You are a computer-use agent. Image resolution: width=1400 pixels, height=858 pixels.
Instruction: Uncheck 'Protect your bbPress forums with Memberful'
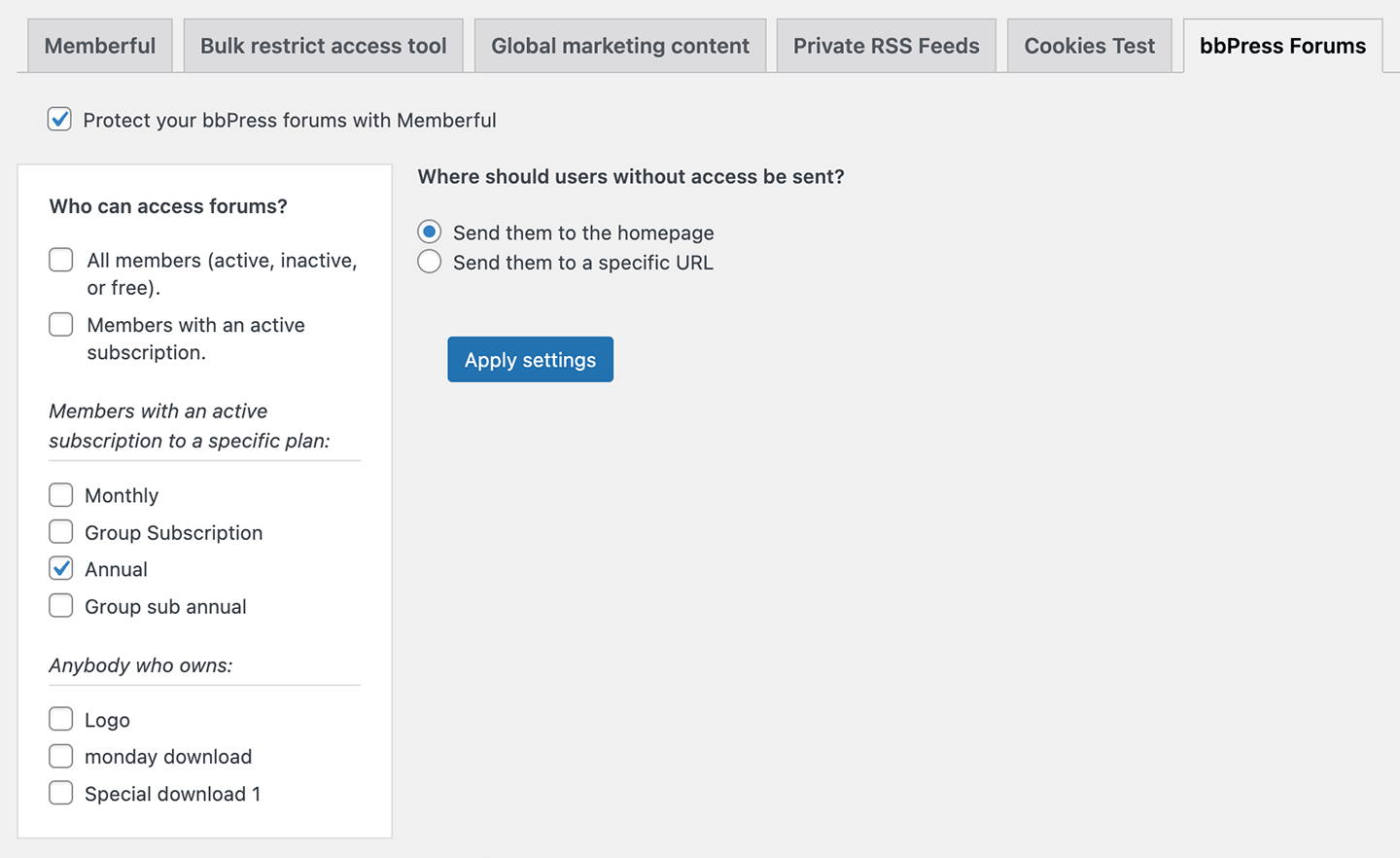click(59, 119)
